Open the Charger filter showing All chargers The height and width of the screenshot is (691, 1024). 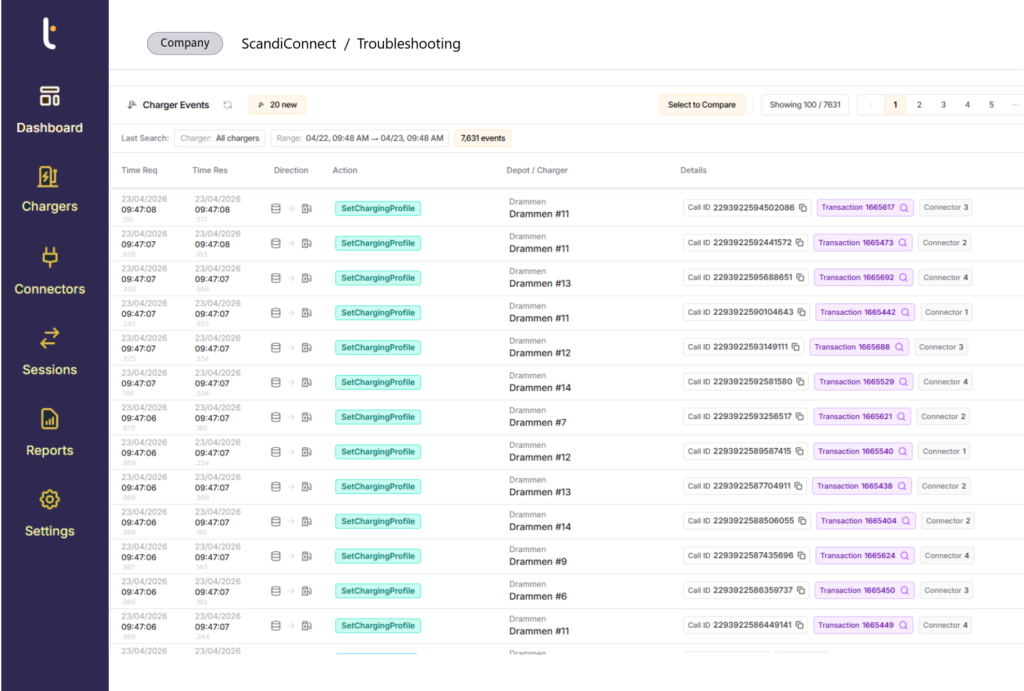click(219, 138)
